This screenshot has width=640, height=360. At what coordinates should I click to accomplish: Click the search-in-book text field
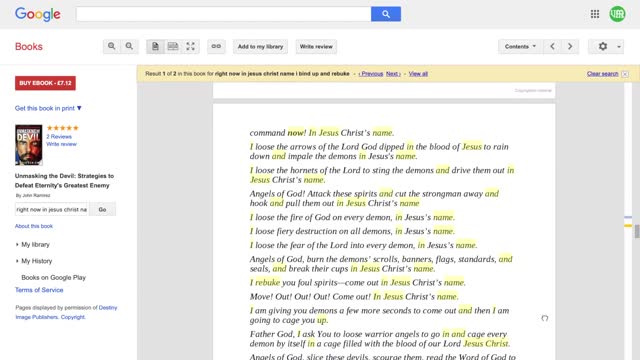coord(51,209)
